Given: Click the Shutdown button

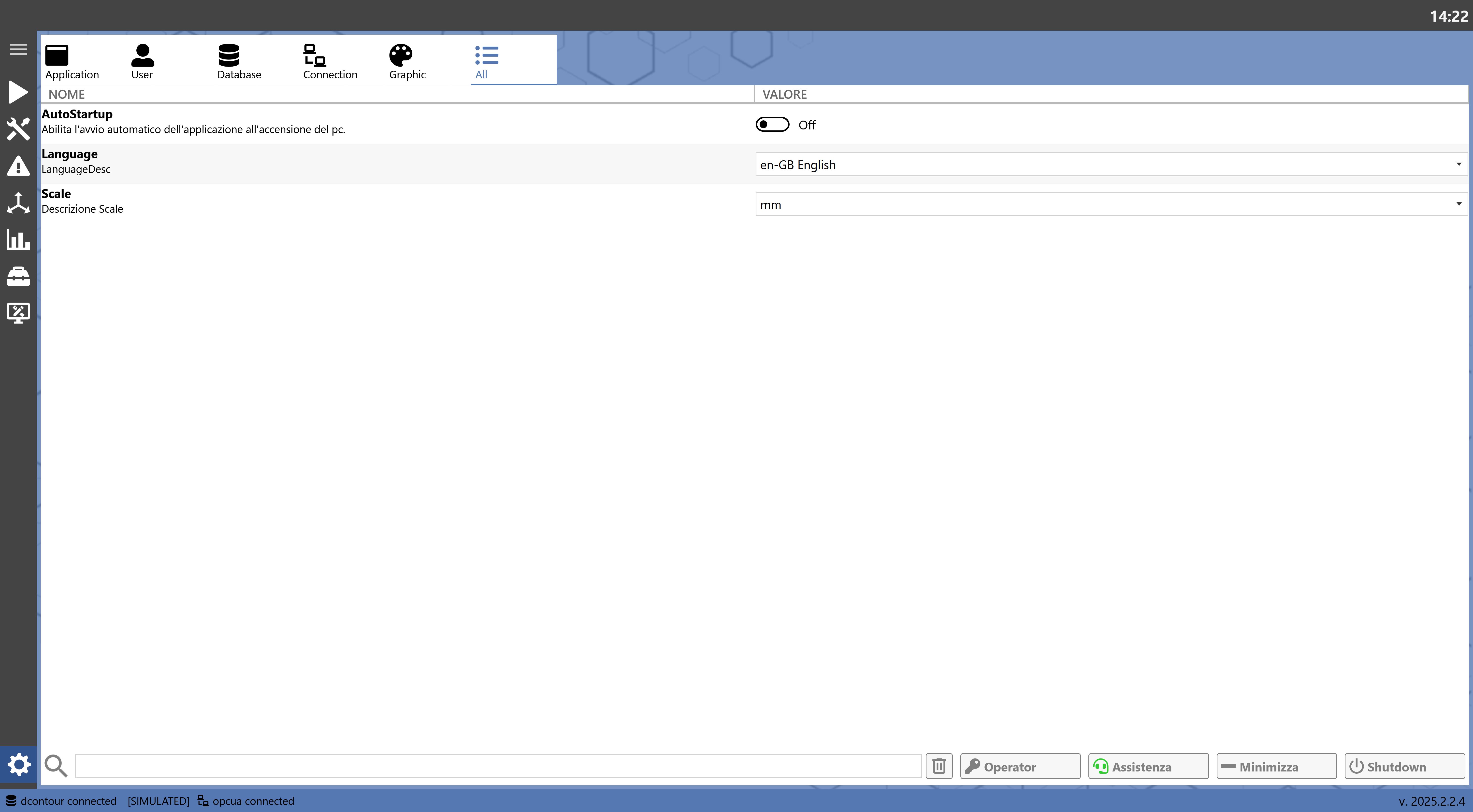Looking at the screenshot, I should coord(1404,766).
